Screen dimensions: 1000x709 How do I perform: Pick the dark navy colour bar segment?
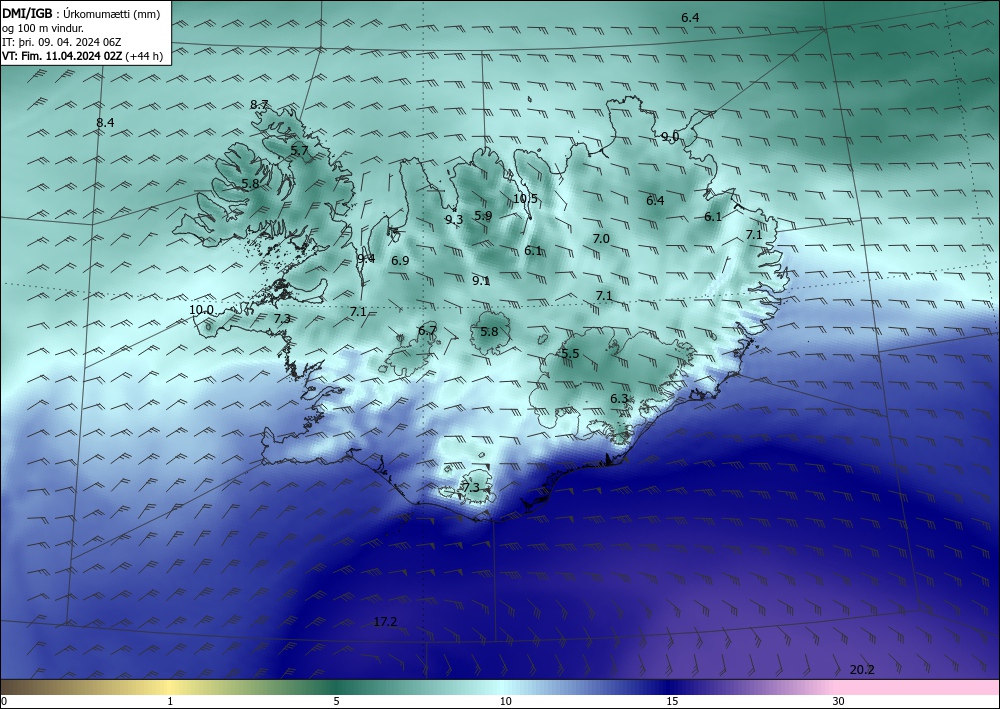(670, 687)
